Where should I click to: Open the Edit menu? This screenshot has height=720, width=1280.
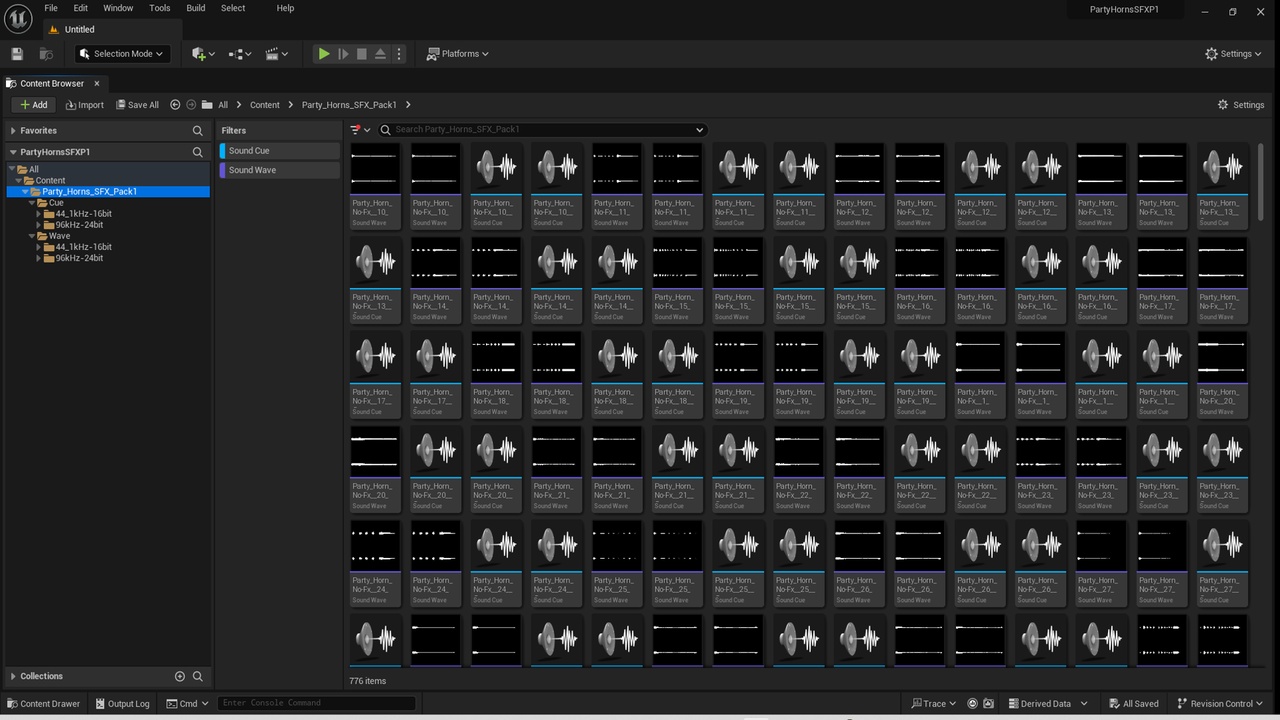tap(81, 8)
